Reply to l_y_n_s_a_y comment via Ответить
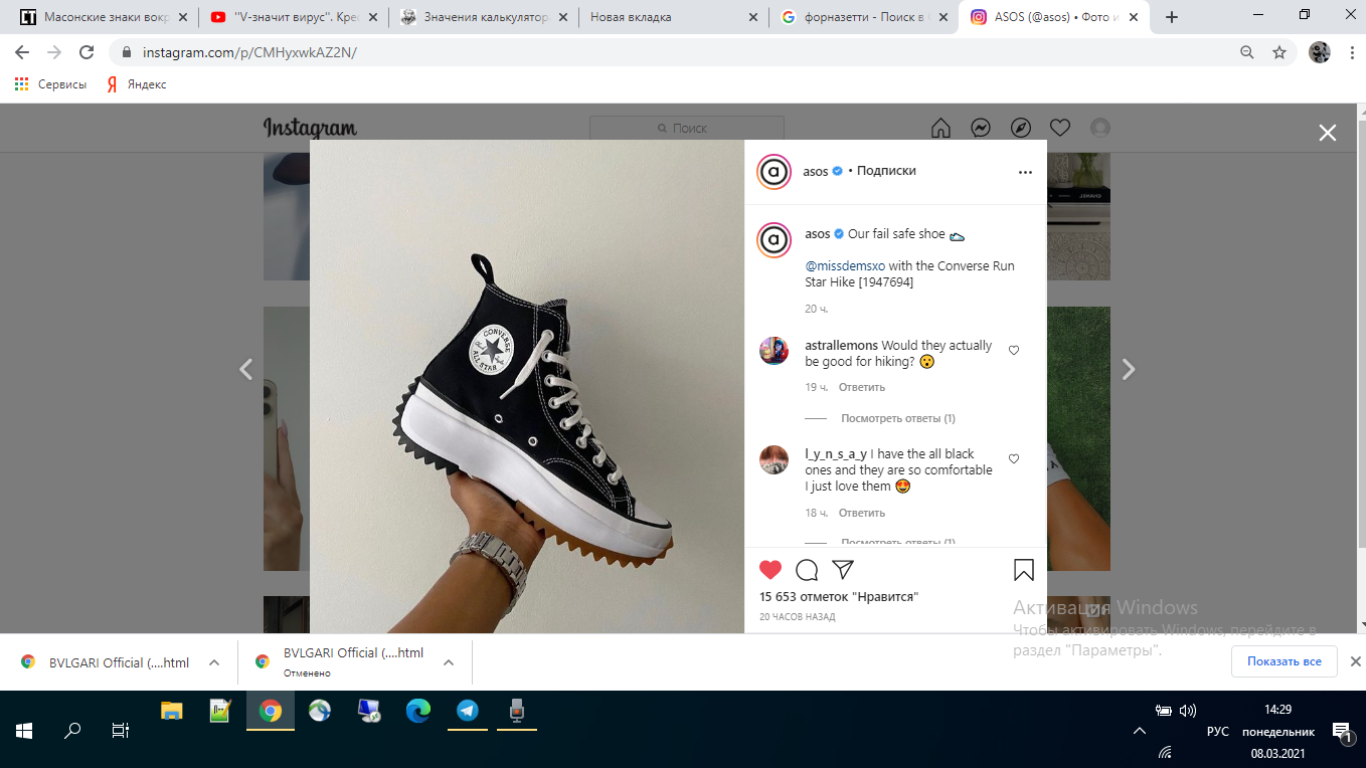Image resolution: width=1366 pixels, height=768 pixels. (x=861, y=513)
